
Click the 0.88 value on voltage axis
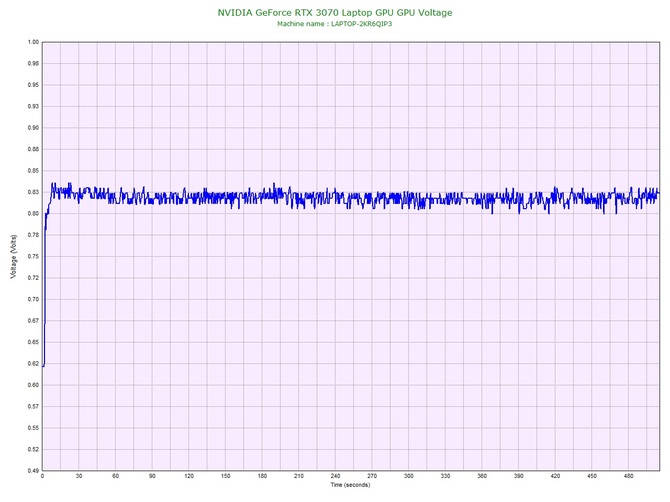coord(33,150)
